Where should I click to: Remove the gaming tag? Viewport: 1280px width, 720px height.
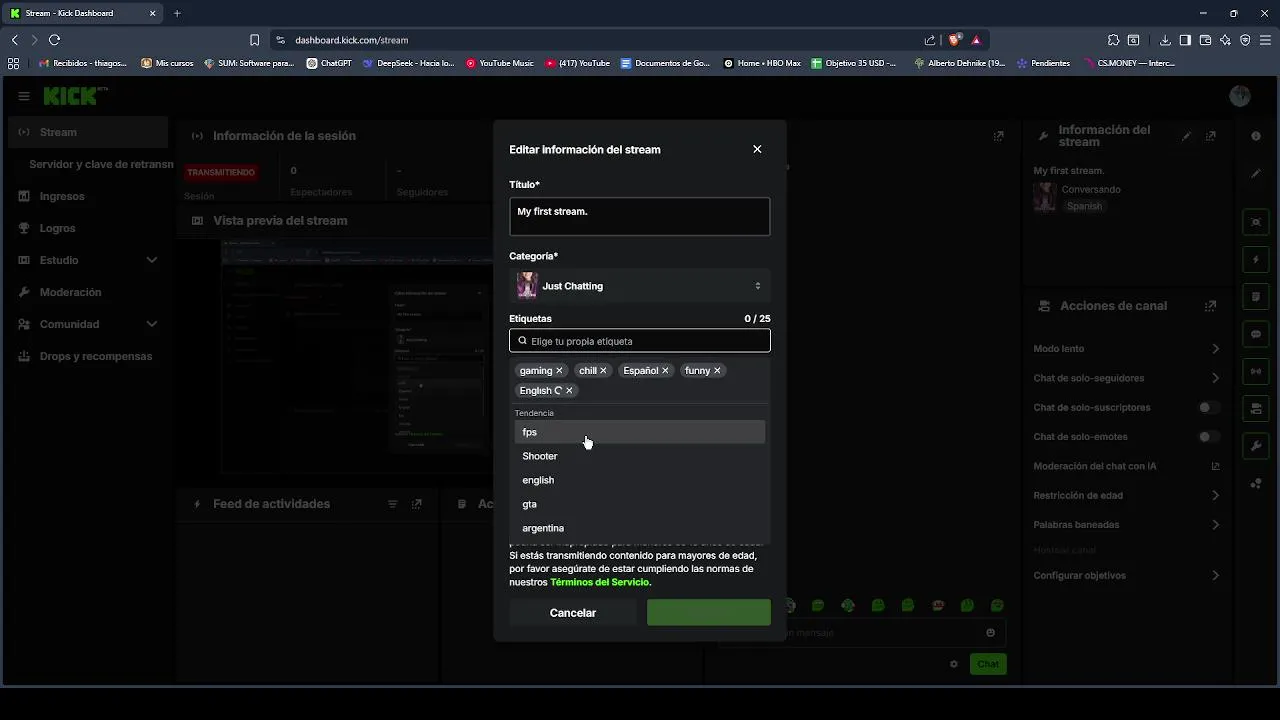[x=559, y=371]
